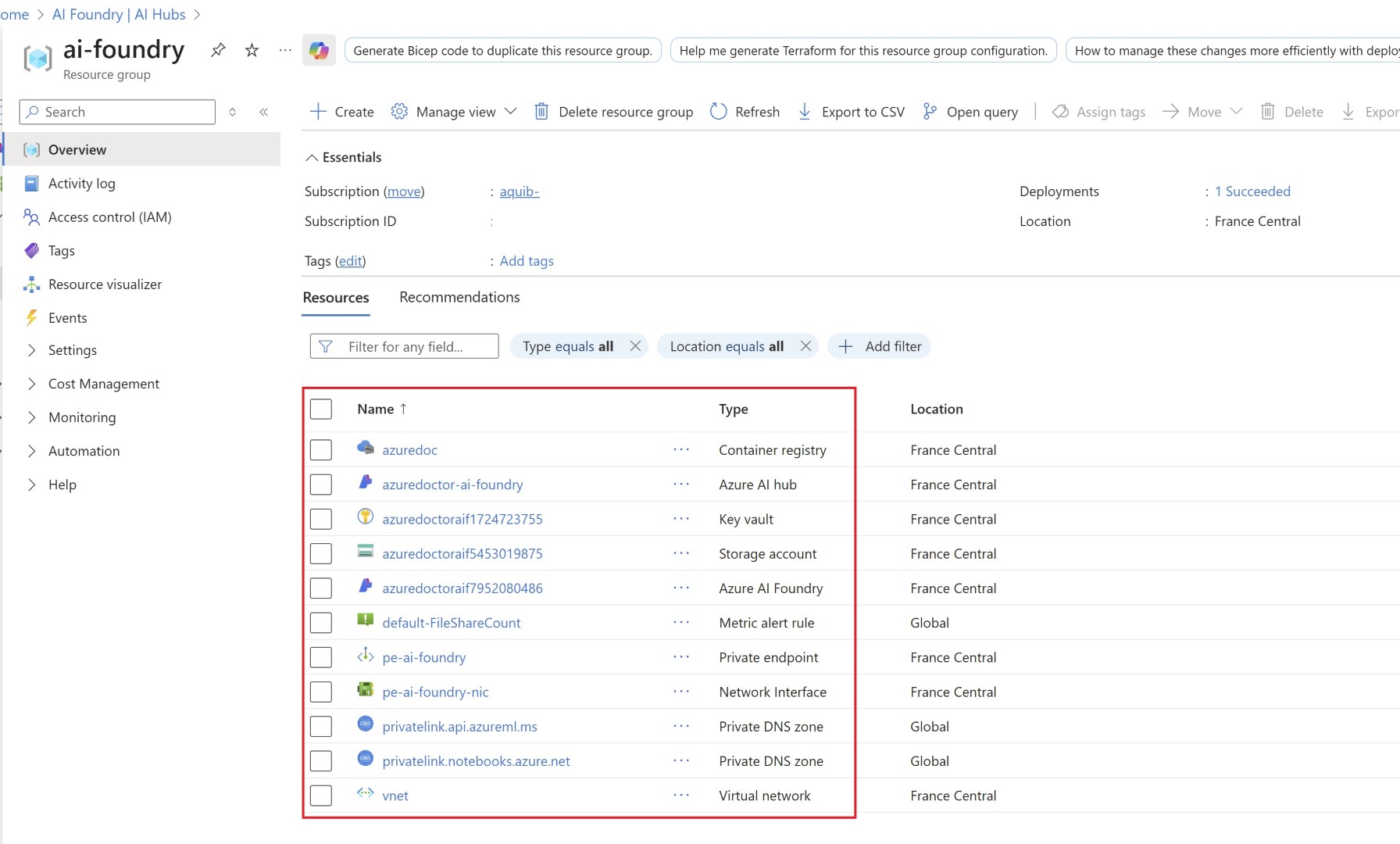
Task: Open more options ellipsis beside the title
Action: (285, 50)
